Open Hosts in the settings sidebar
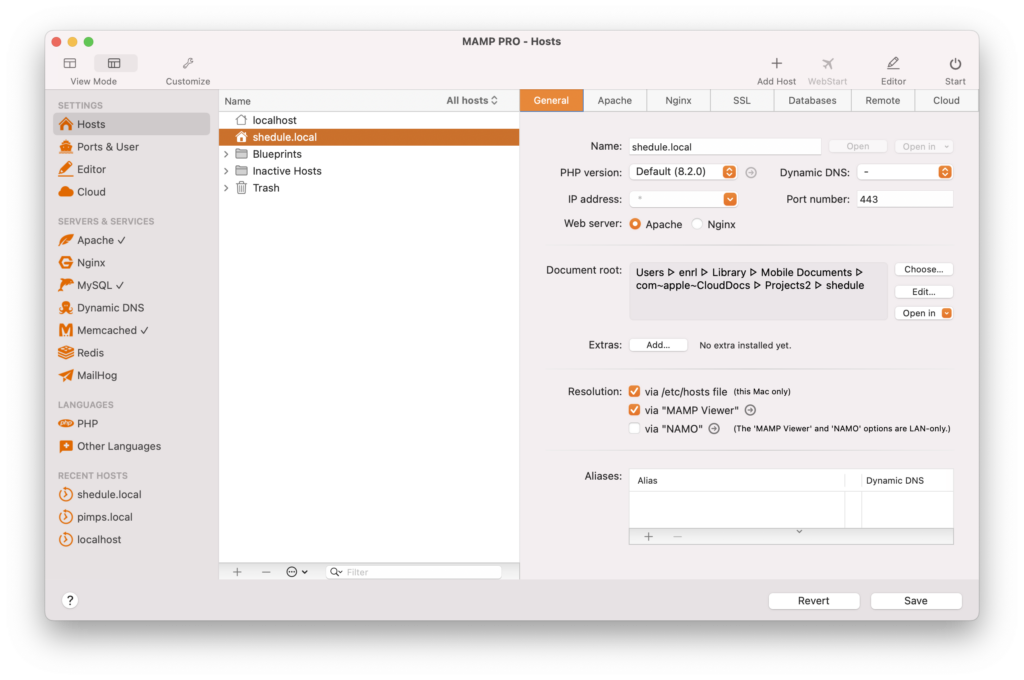This screenshot has height=680, width=1024. [x=131, y=124]
